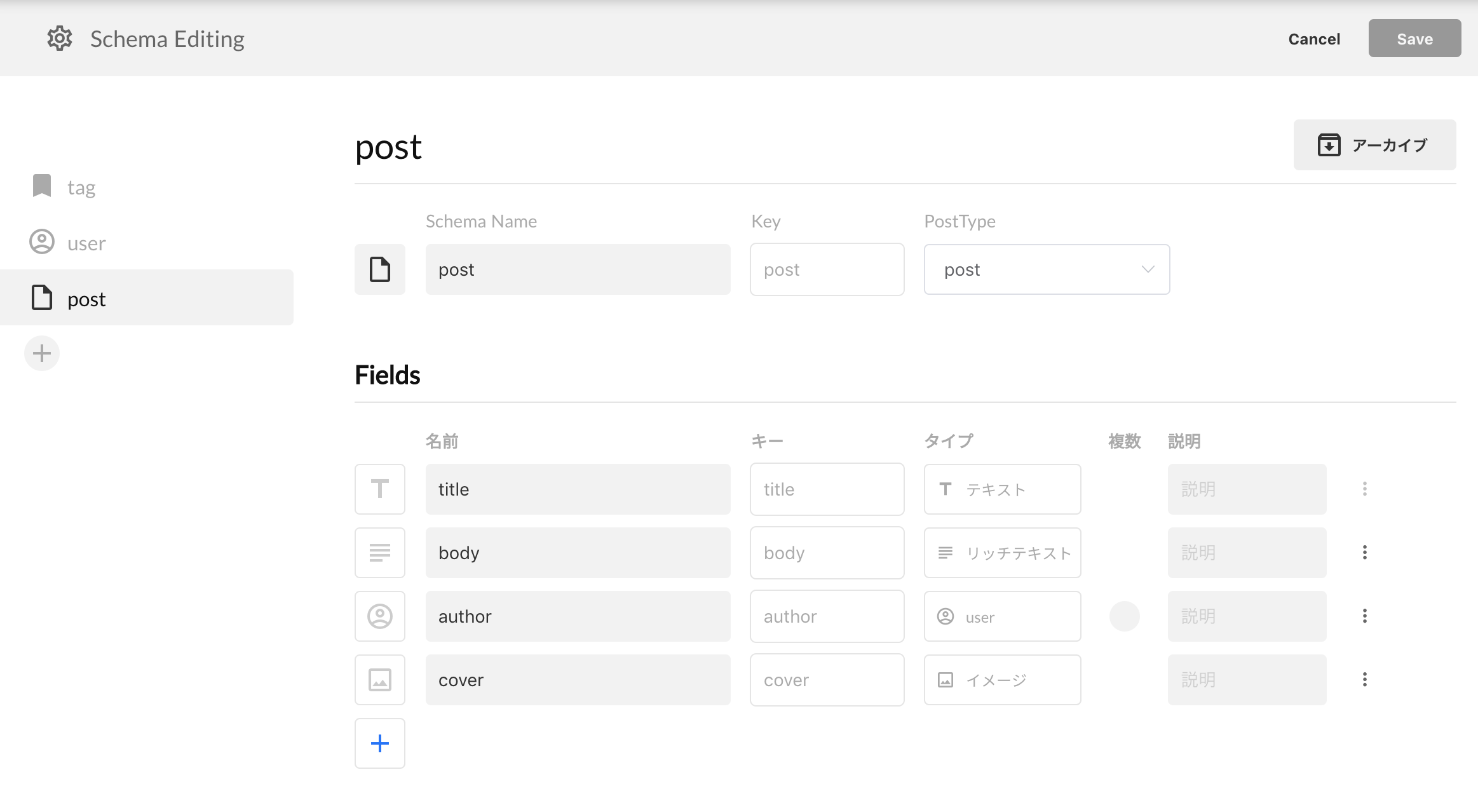1478x812 pixels.
Task: Select the tag schema in sidebar
Action: point(81,187)
